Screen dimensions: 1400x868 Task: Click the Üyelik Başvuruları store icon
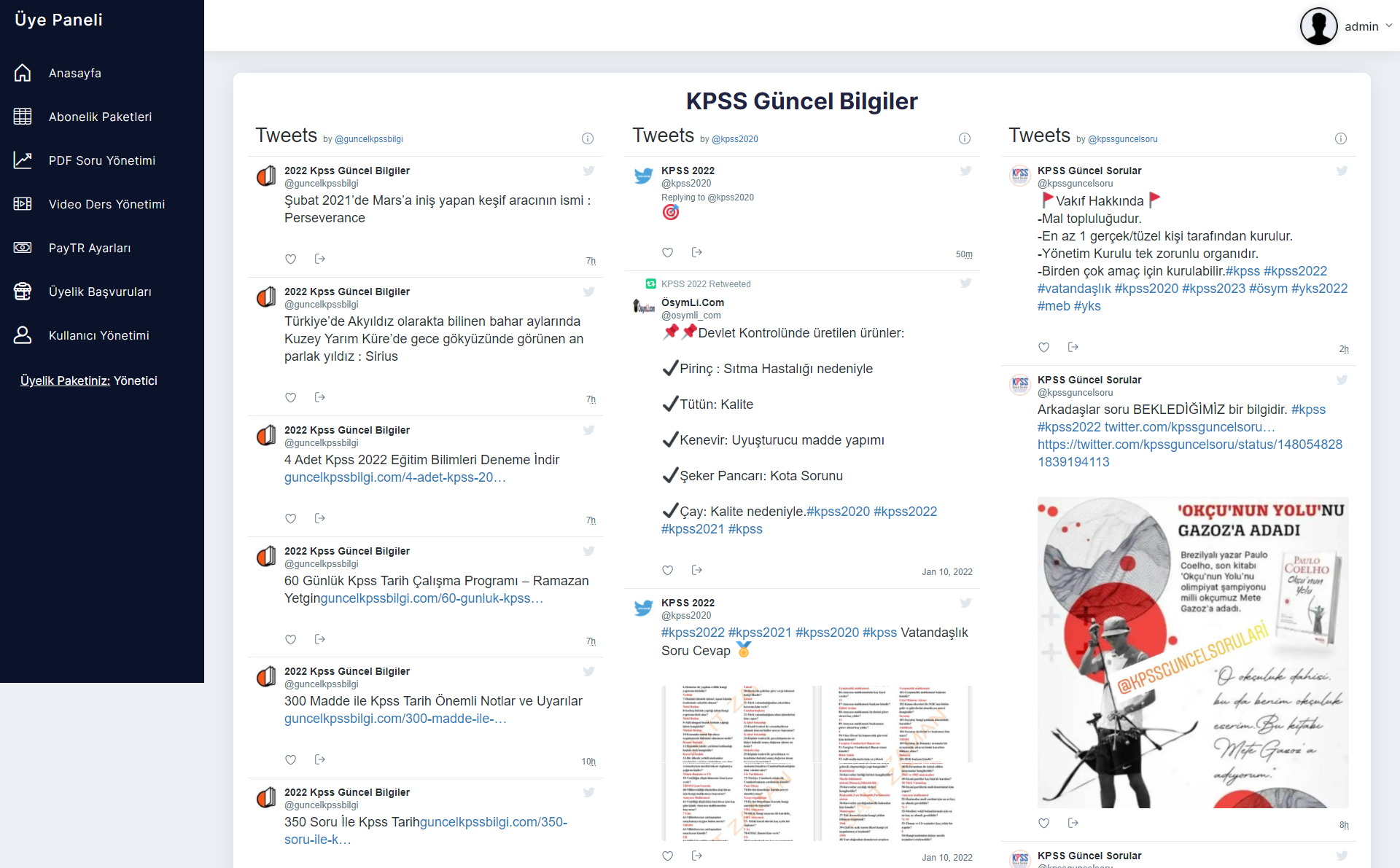tap(23, 292)
